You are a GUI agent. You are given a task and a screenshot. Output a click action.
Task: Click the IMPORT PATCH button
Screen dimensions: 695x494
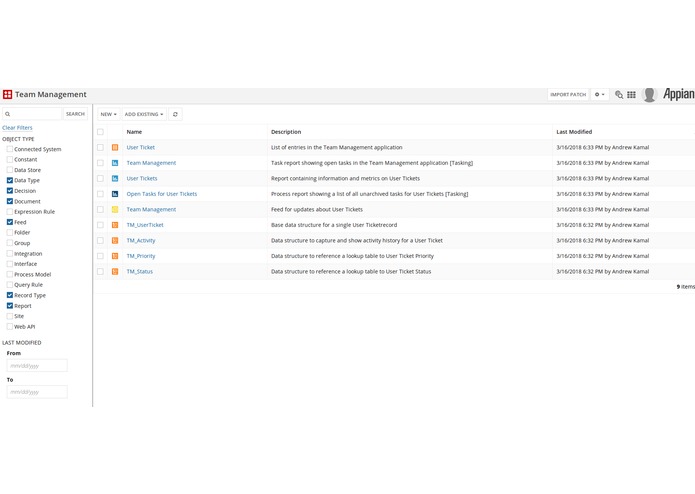[568, 94]
